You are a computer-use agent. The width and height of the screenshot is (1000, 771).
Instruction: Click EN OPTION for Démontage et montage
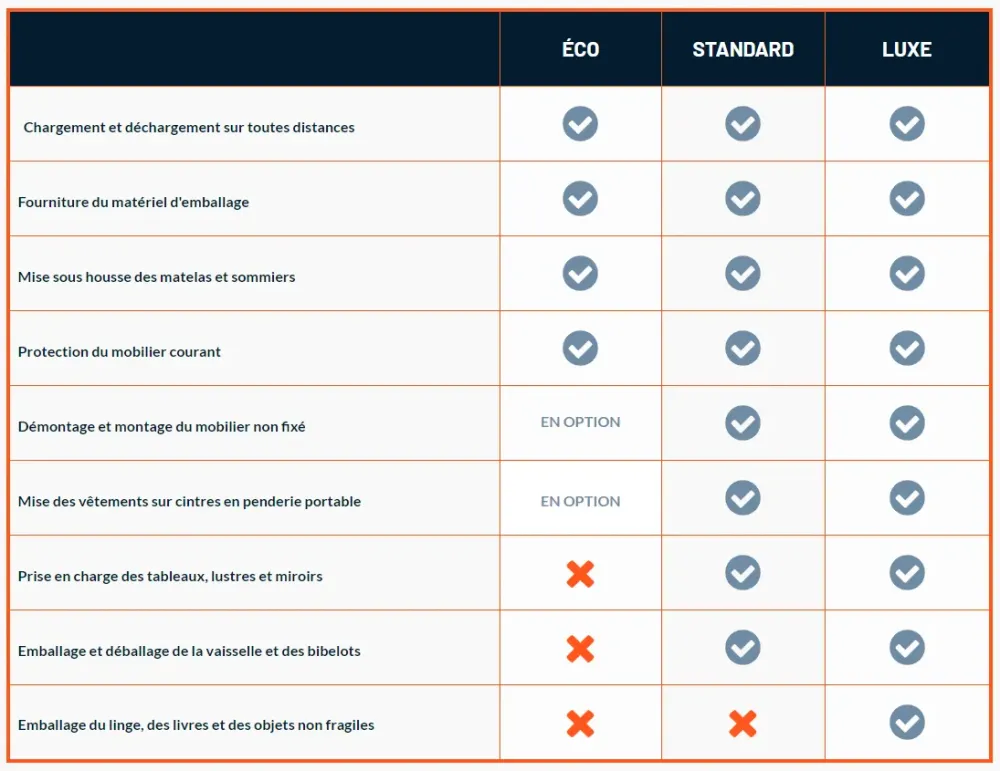[x=580, y=422]
